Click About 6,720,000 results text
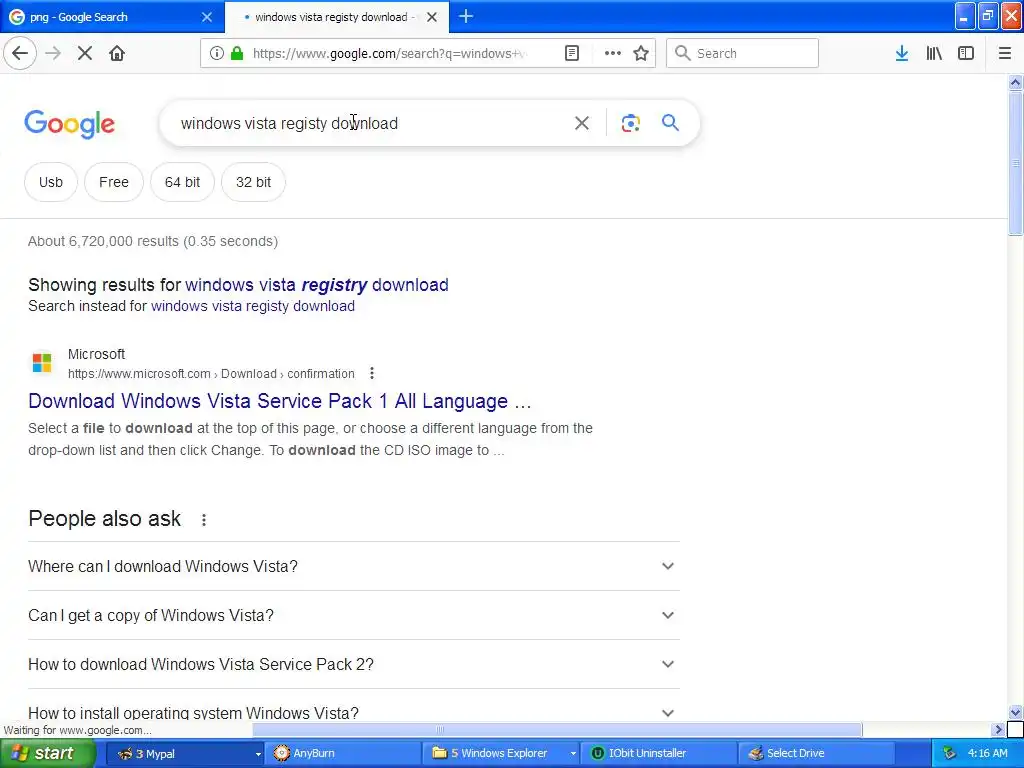Screen dimensions: 1024x768 tap(153, 242)
